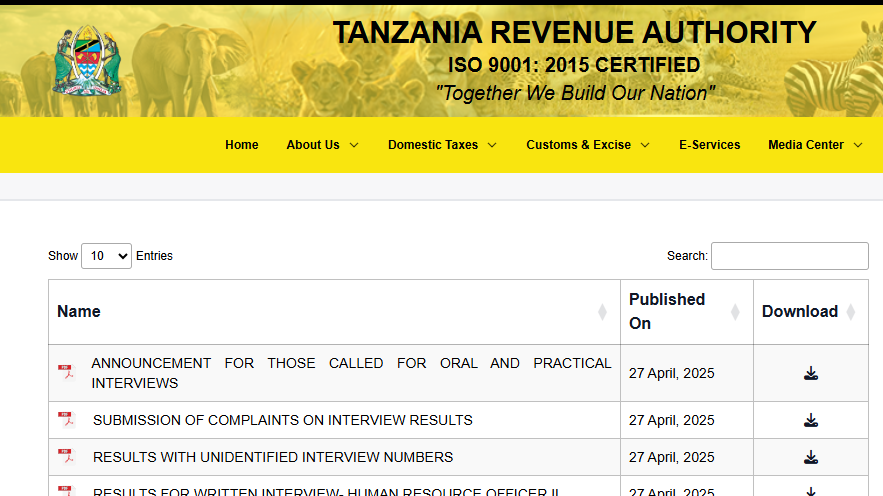Click PDF icon beside the announcement row
This screenshot has height=496, width=883.
click(x=66, y=372)
